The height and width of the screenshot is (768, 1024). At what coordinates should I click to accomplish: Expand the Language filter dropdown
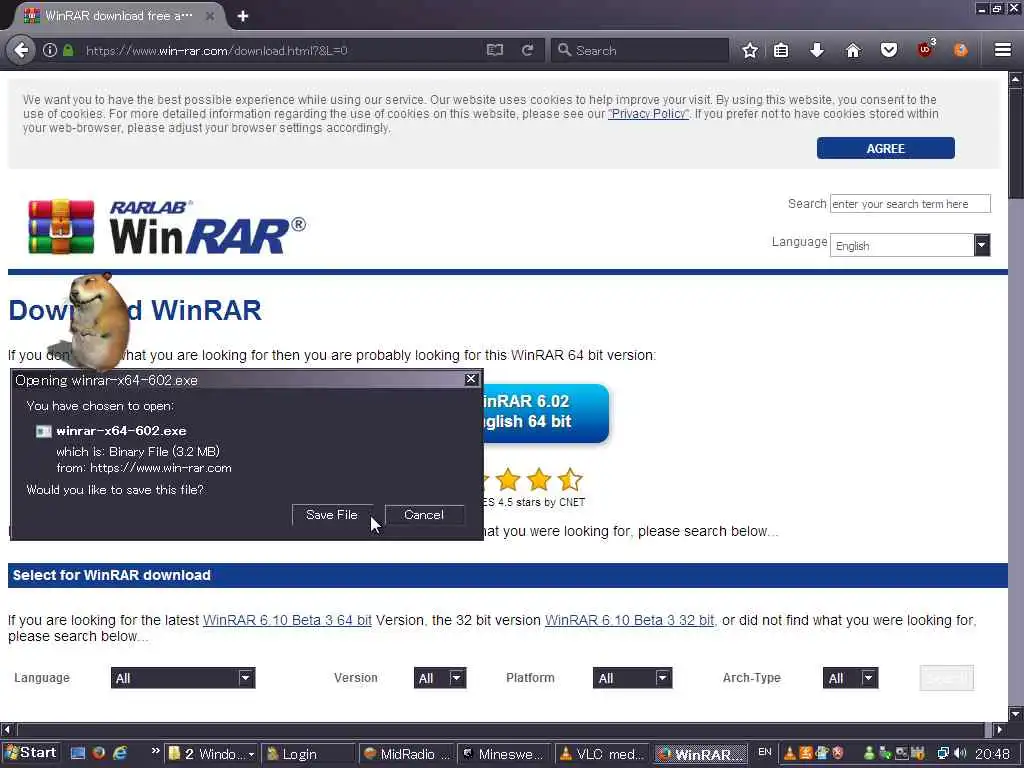(183, 678)
